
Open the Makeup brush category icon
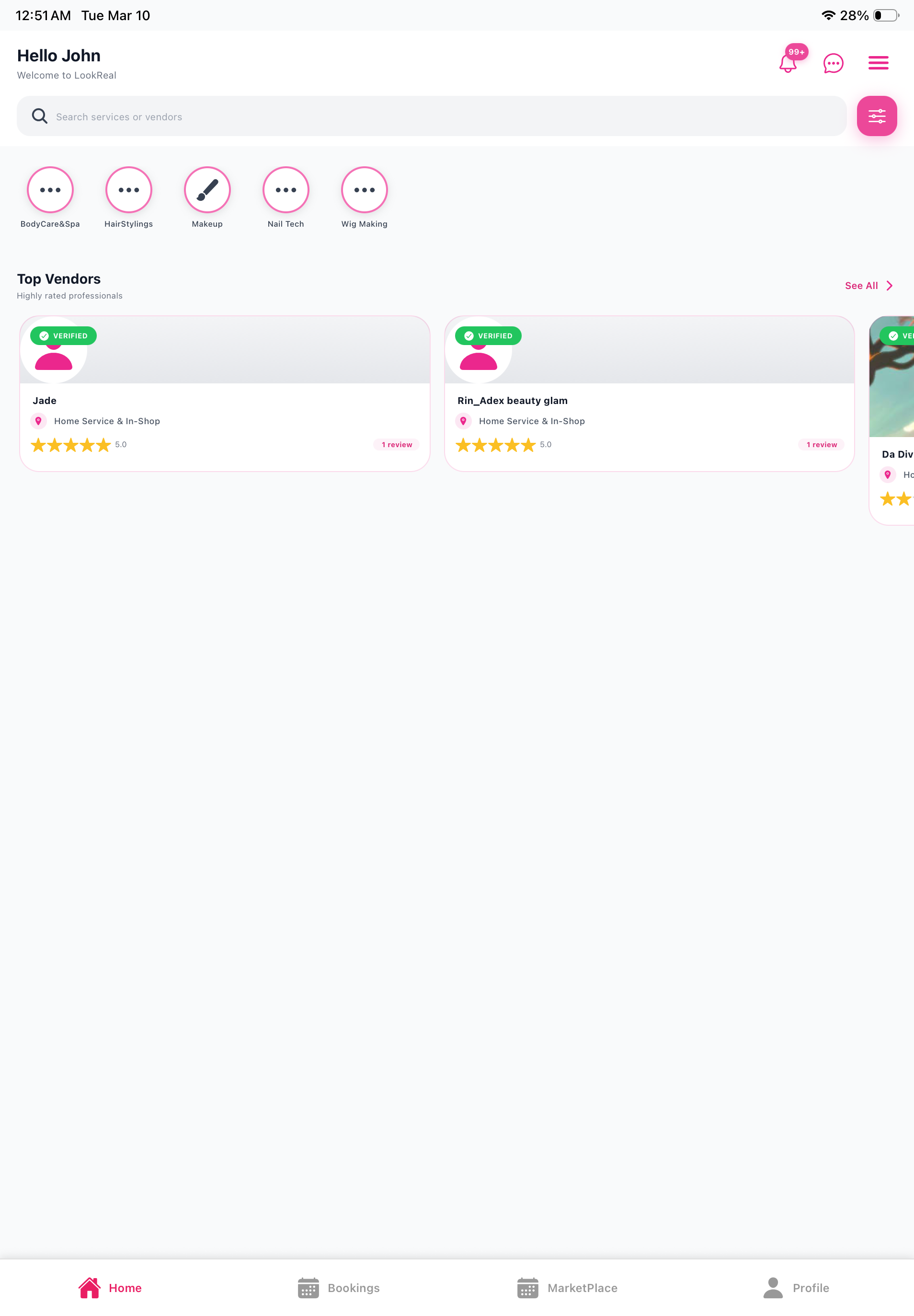pyautogui.click(x=207, y=189)
